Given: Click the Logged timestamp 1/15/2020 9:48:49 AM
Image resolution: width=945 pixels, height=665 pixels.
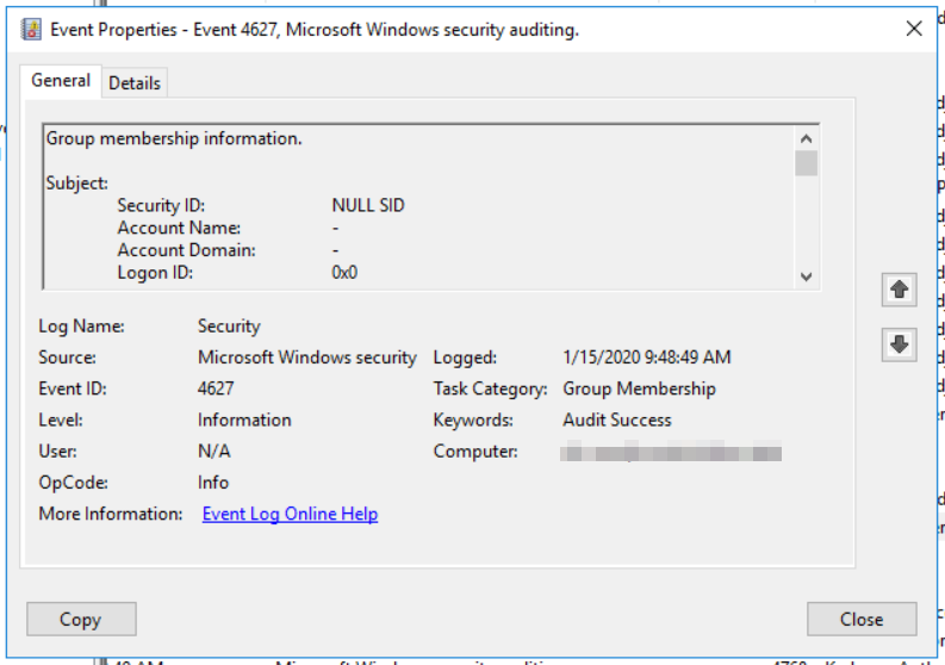Looking at the screenshot, I should click(647, 357).
